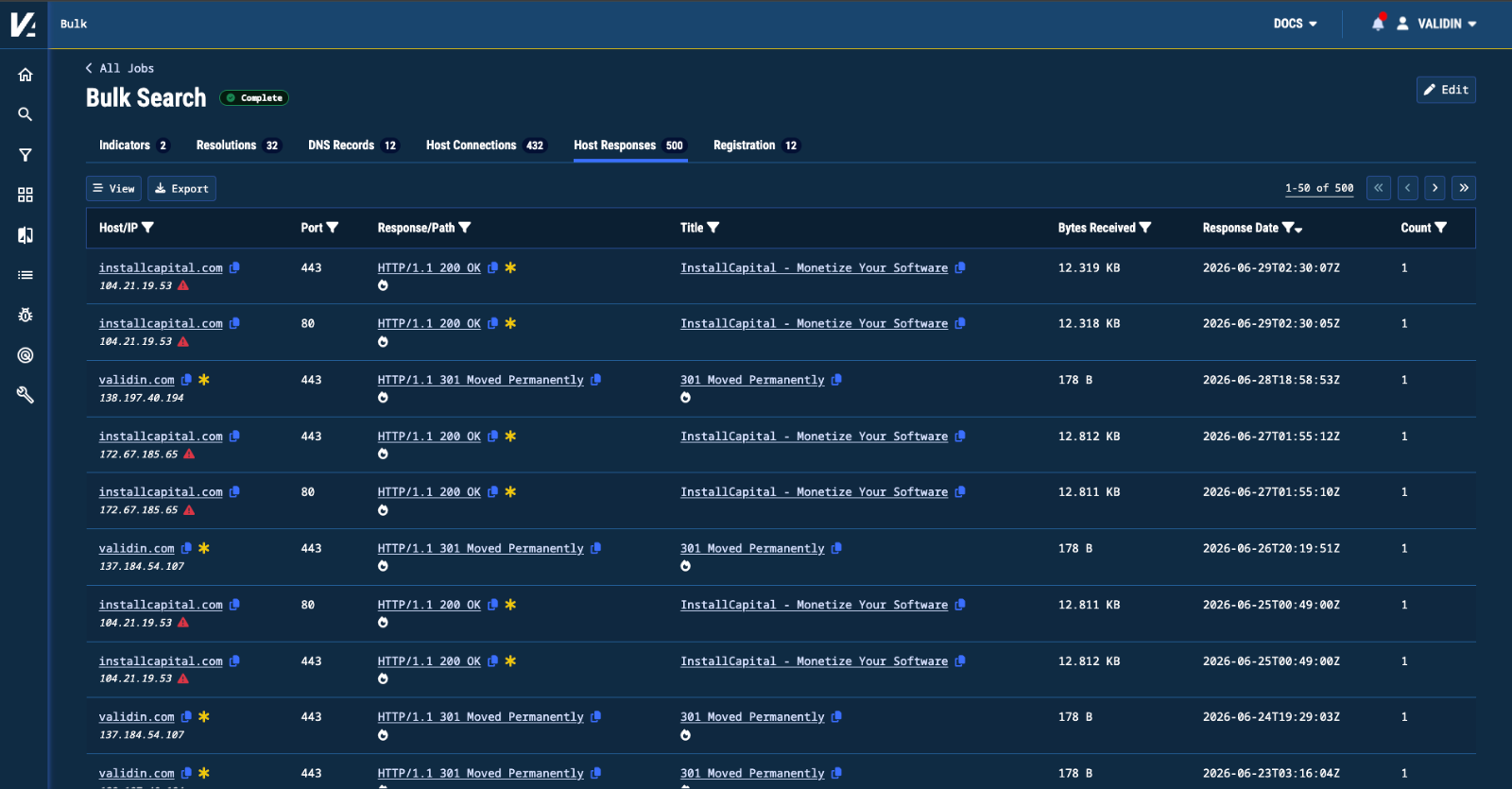Copy HTTP/1.1 200 OK in 01:55:12Z row
The image size is (1512, 789).
pos(492,436)
